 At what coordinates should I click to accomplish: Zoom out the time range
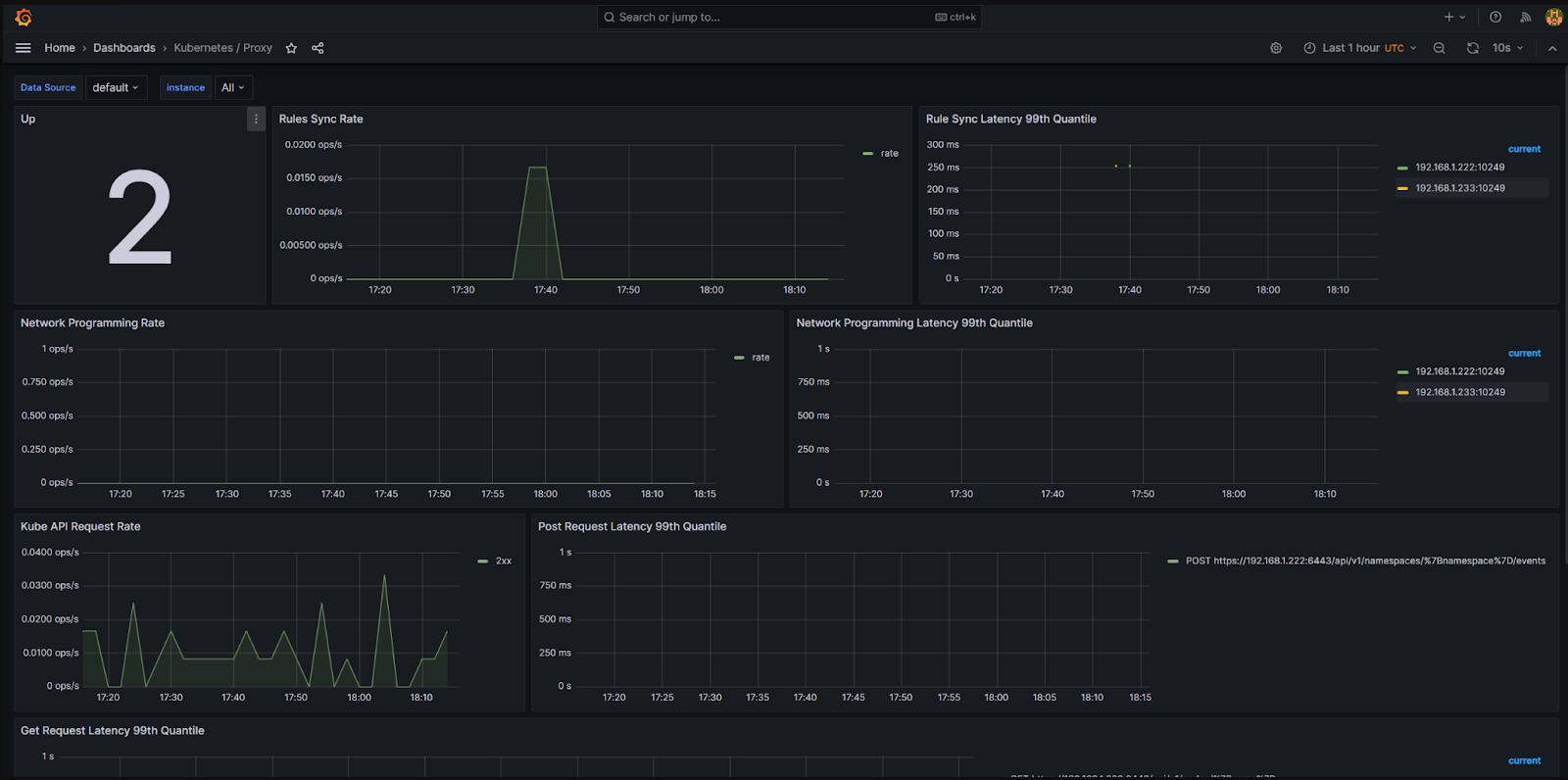coord(1439,48)
